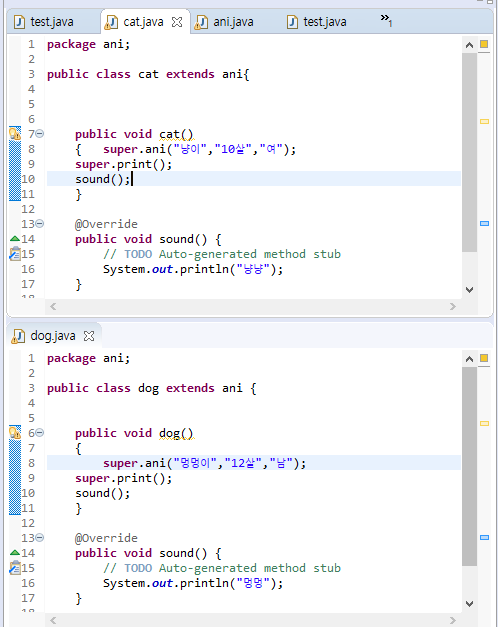Collapse the cat() method at line 7
This screenshot has height=627, width=498.
click(40, 134)
